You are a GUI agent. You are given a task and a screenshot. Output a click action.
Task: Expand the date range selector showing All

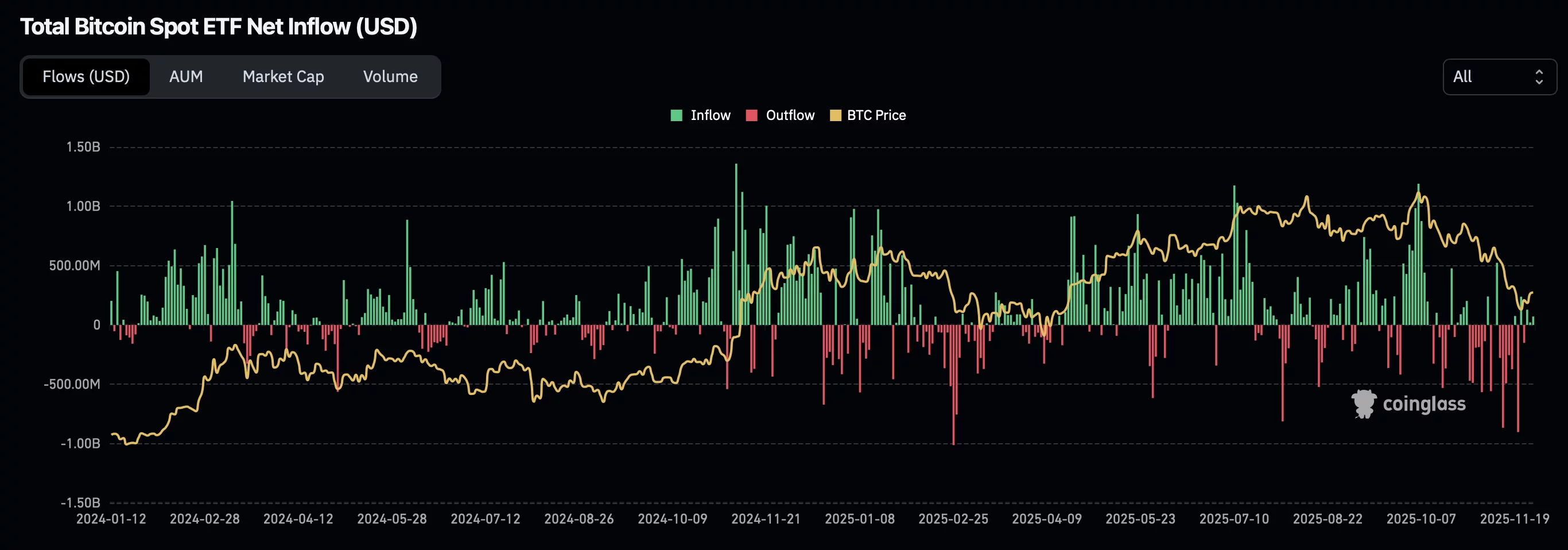1499,77
